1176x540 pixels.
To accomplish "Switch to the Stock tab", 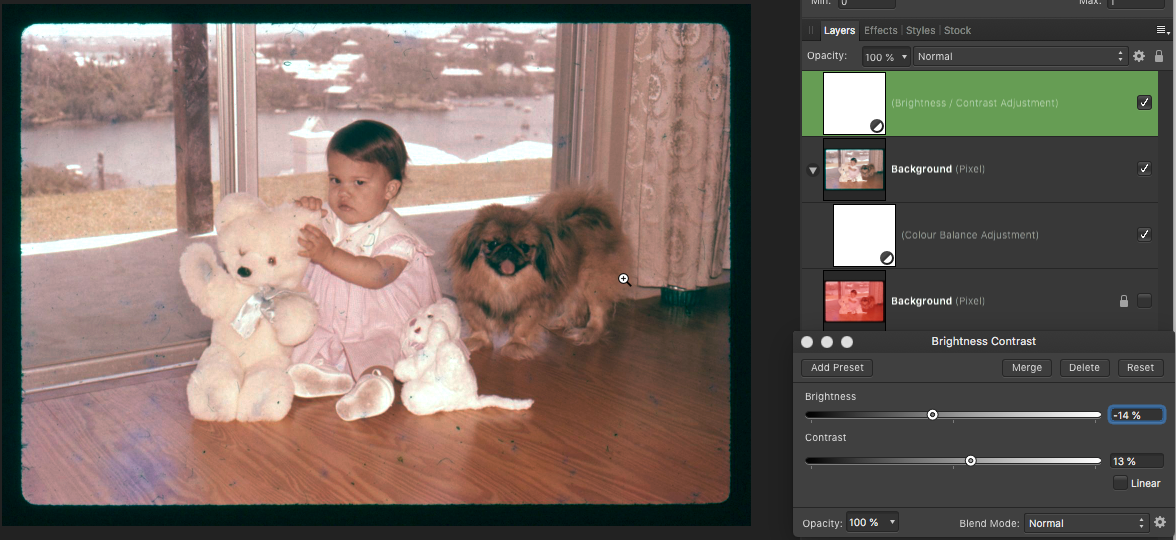I will click(x=958, y=31).
